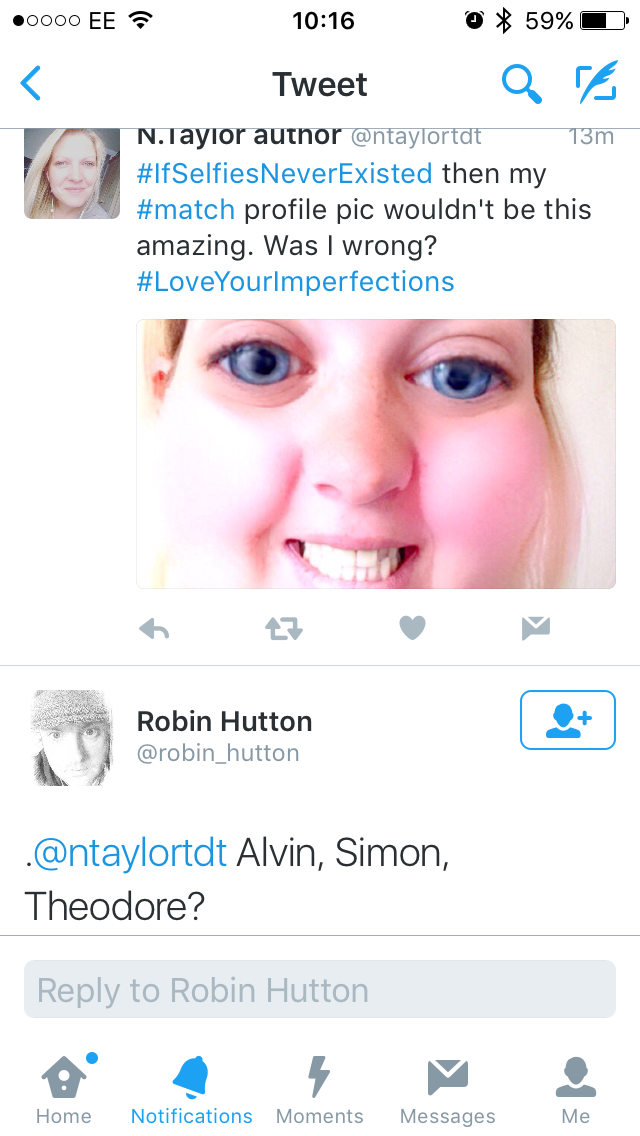Viewport: 640px width, 1136px height.
Task: Open the Messages tab
Action: click(x=447, y=1088)
